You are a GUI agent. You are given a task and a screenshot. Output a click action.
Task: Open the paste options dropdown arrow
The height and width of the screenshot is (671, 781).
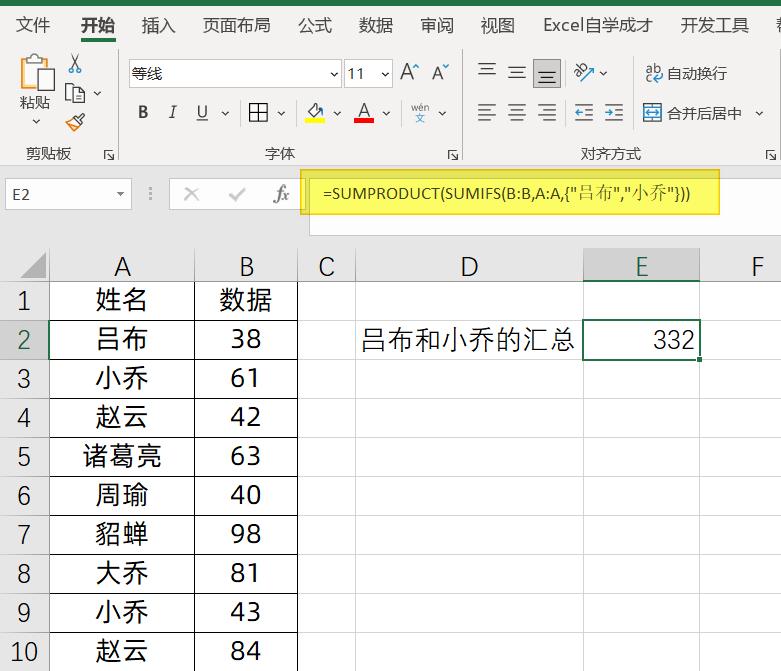36,121
